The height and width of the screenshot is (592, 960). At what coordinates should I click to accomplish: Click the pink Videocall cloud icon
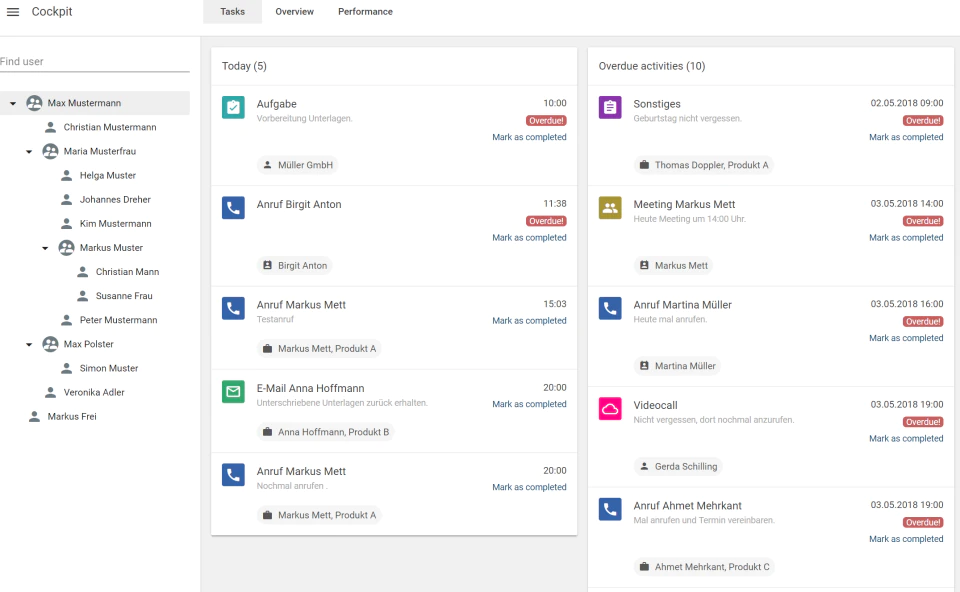610,408
